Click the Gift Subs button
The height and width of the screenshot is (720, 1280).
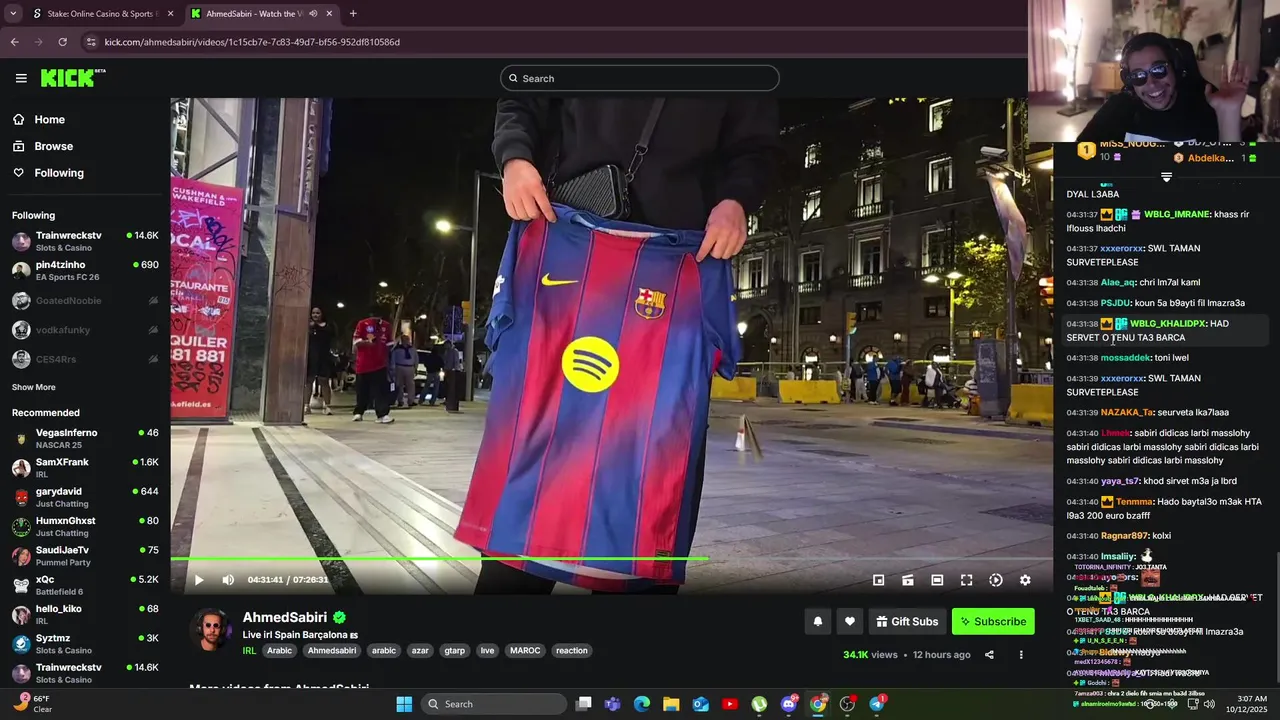click(x=907, y=621)
